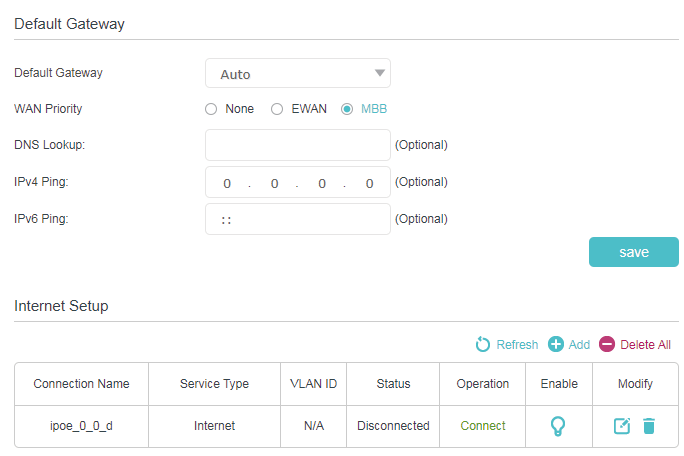Click the N/A VLAN ID cell

[314, 426]
